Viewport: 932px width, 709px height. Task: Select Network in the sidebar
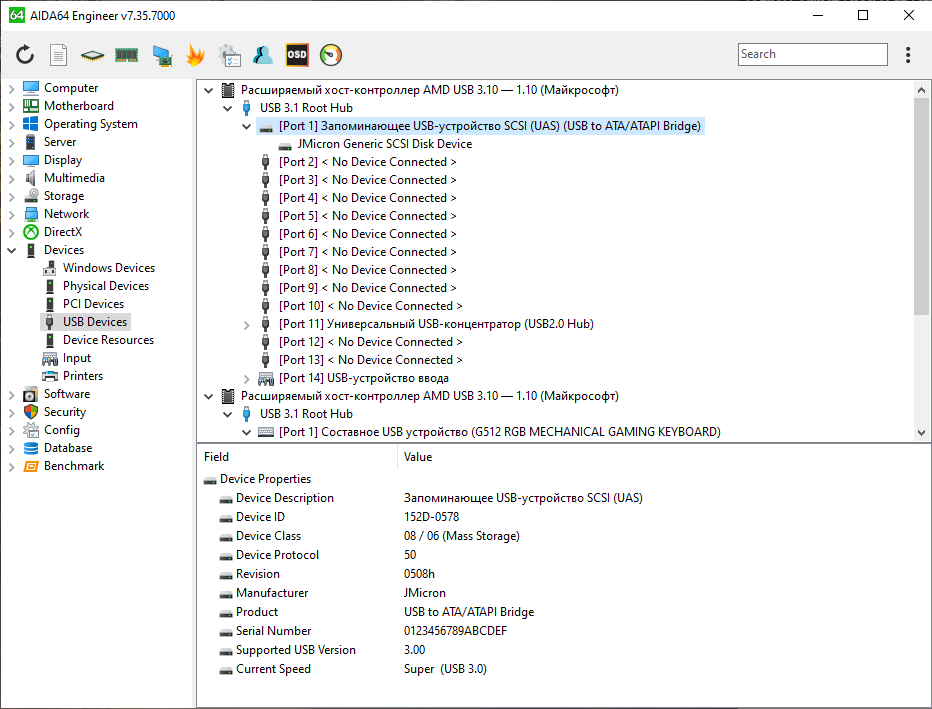tap(67, 214)
